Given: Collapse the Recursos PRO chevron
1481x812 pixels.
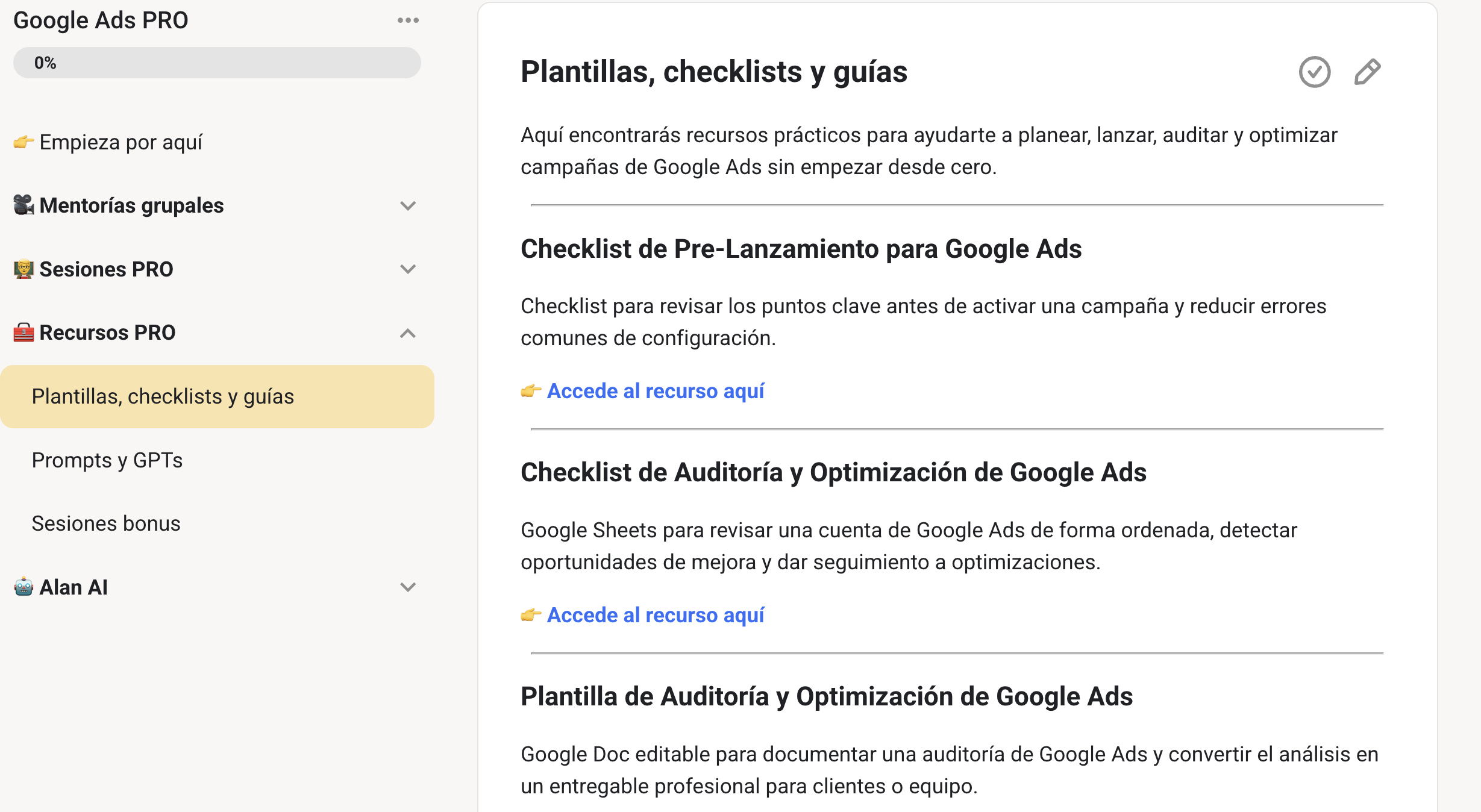Looking at the screenshot, I should [408, 333].
